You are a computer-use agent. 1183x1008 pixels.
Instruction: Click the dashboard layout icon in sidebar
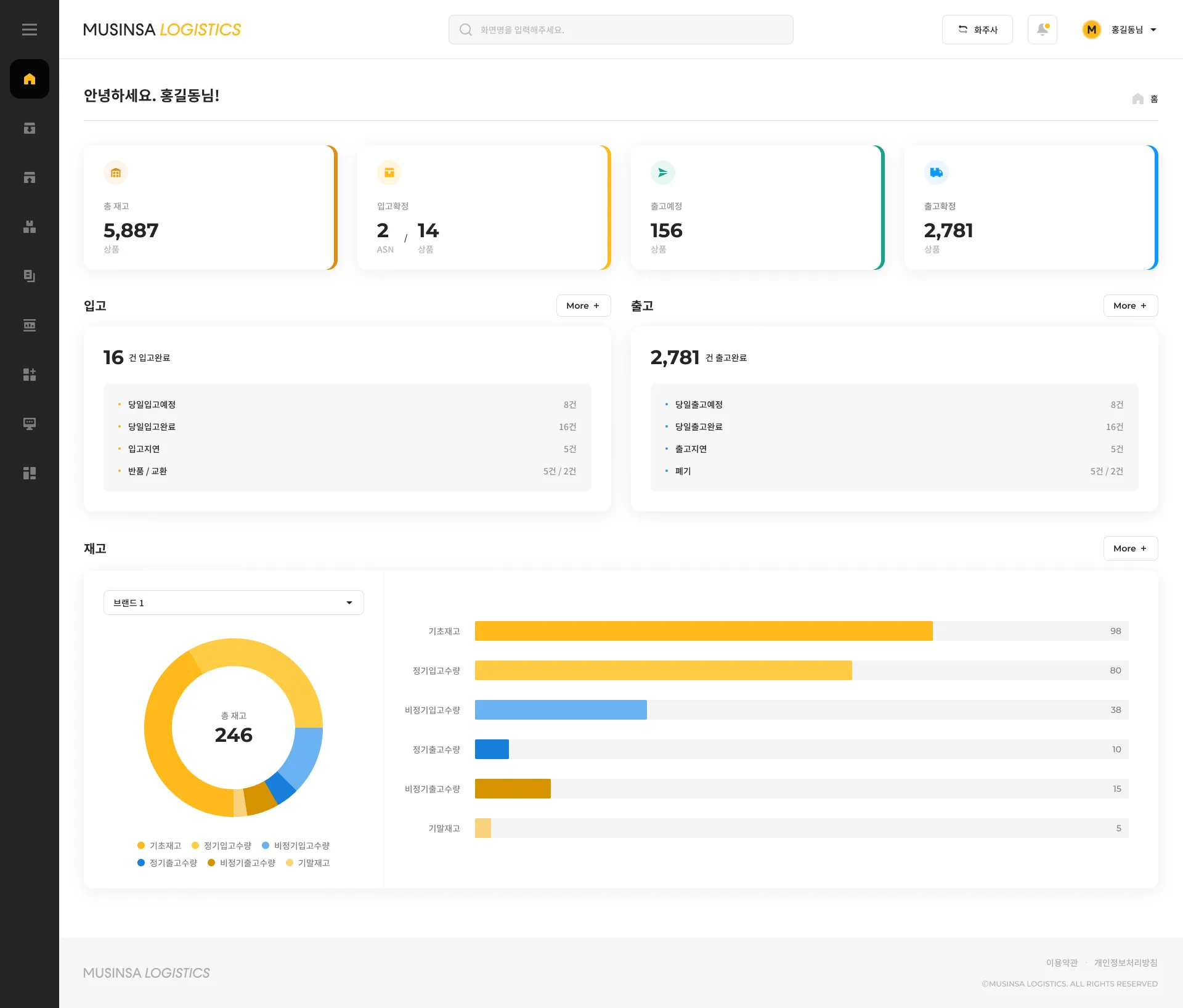[x=29, y=473]
